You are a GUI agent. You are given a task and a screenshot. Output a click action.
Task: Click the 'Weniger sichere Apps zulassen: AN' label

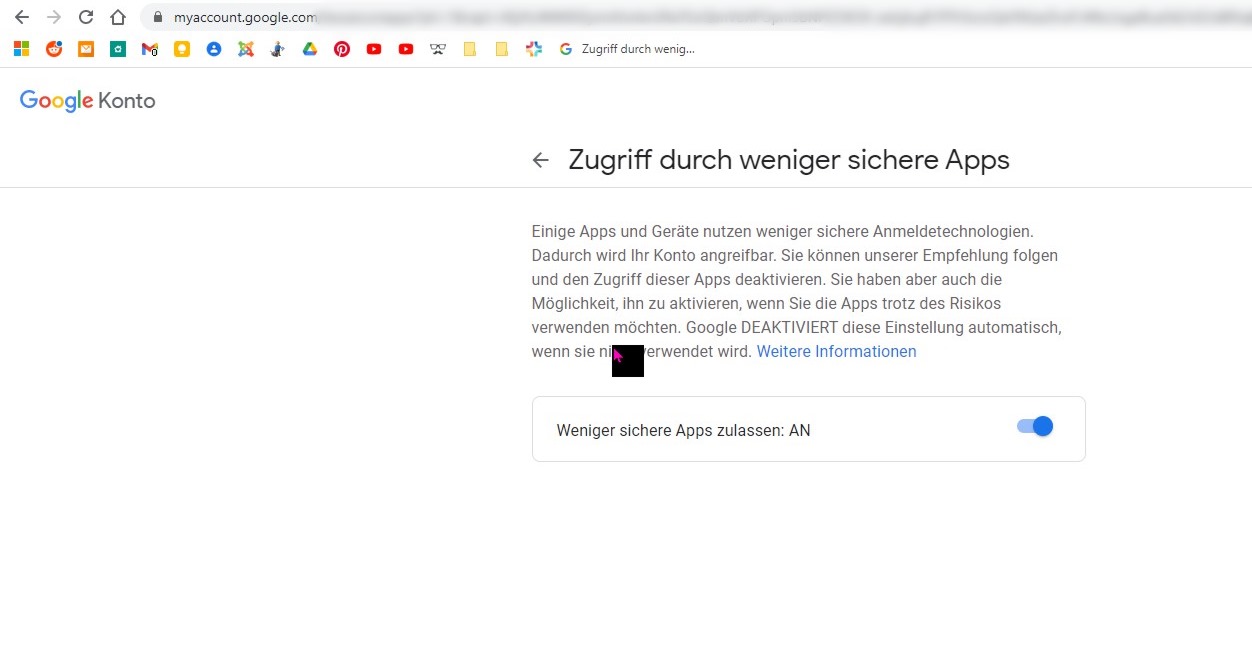pyautogui.click(x=683, y=431)
